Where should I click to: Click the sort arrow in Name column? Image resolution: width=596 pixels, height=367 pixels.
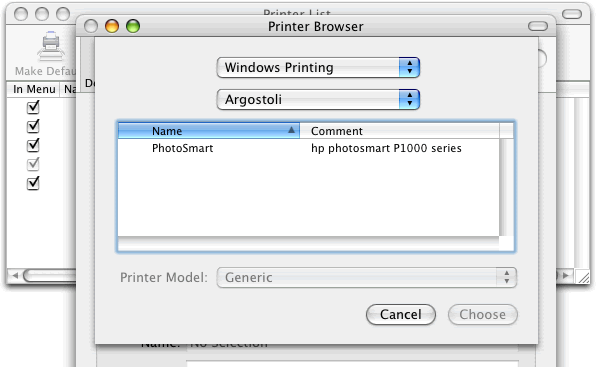[291, 130]
